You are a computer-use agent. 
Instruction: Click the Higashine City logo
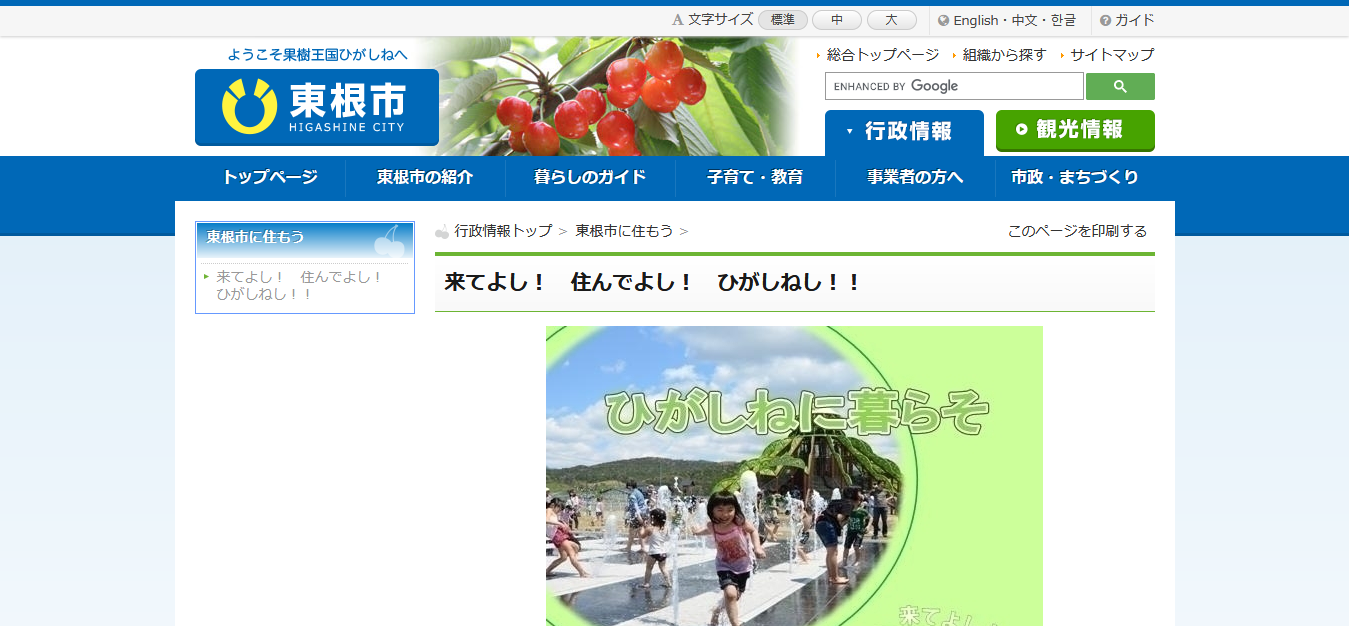pos(317,107)
